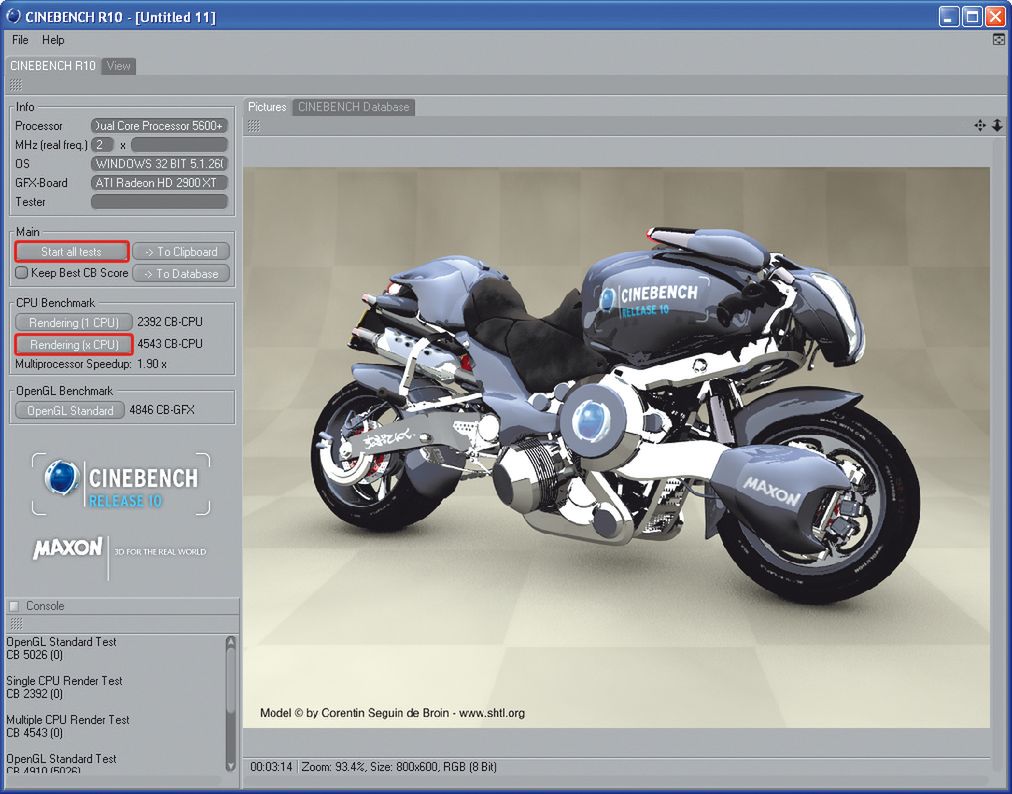Click the Zoom: 93.4% status bar text
The width and height of the screenshot is (1012, 794).
(332, 767)
